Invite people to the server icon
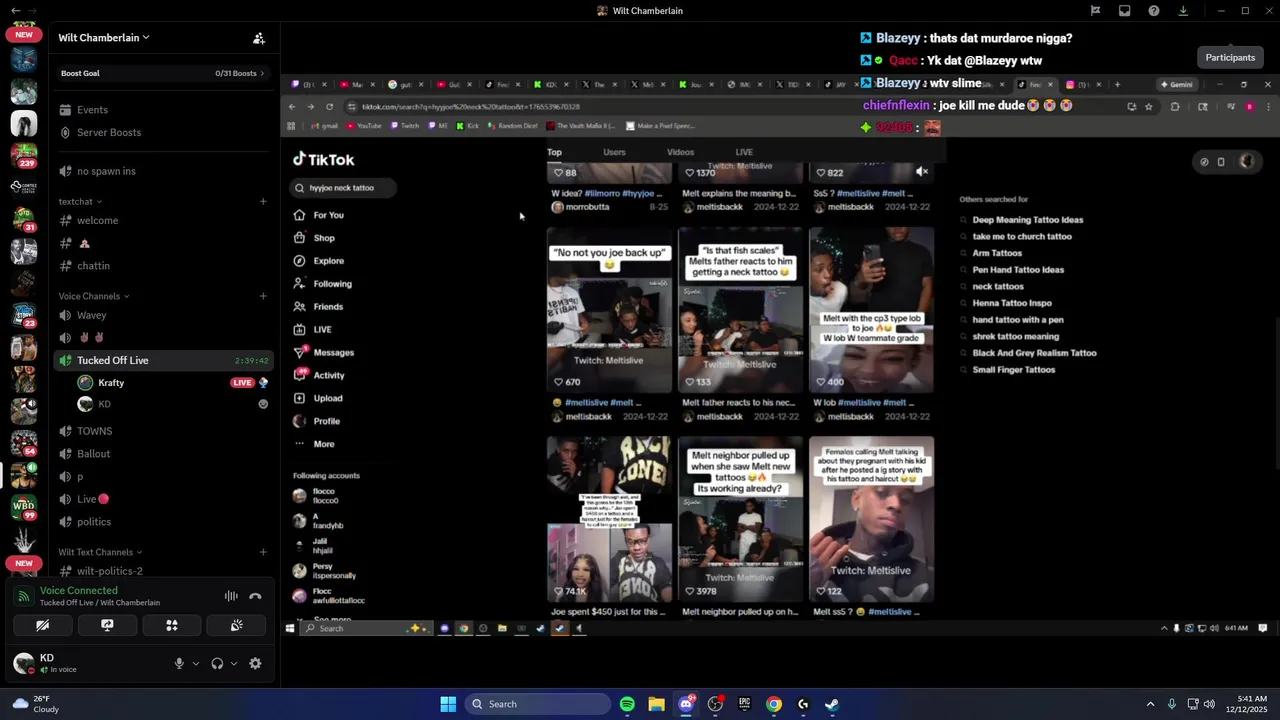 (259, 38)
